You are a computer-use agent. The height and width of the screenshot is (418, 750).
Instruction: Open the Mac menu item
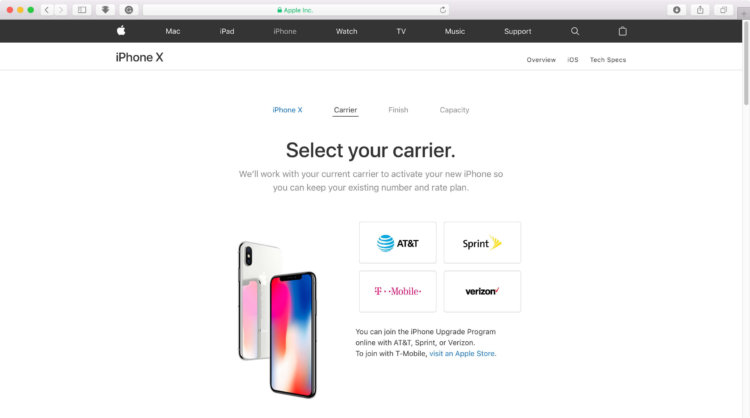click(173, 31)
